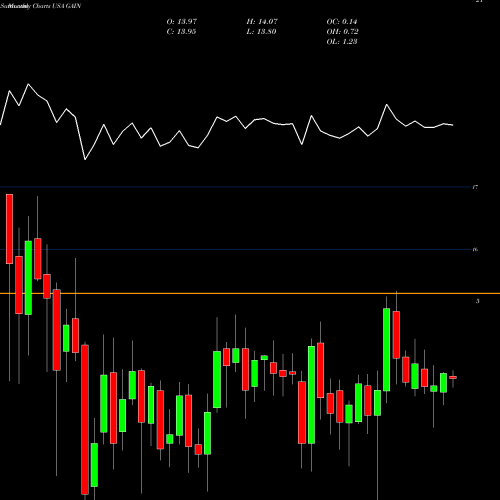Click the axis label below the orange line

(x=478, y=301)
